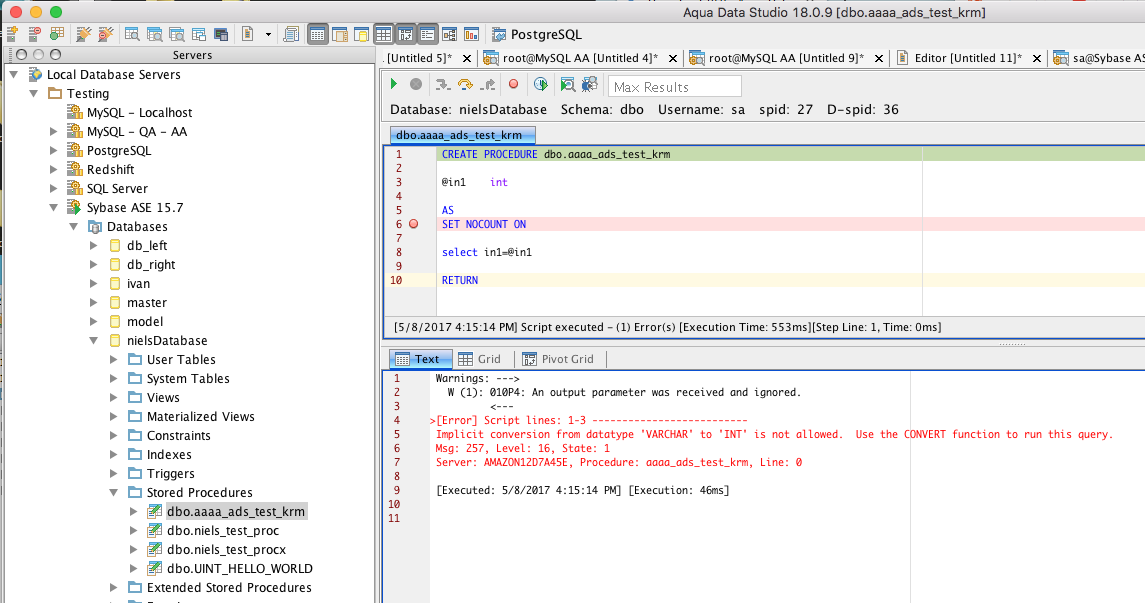
Task: Click the Register Server icon in main toolbar
Action: pos(12,35)
